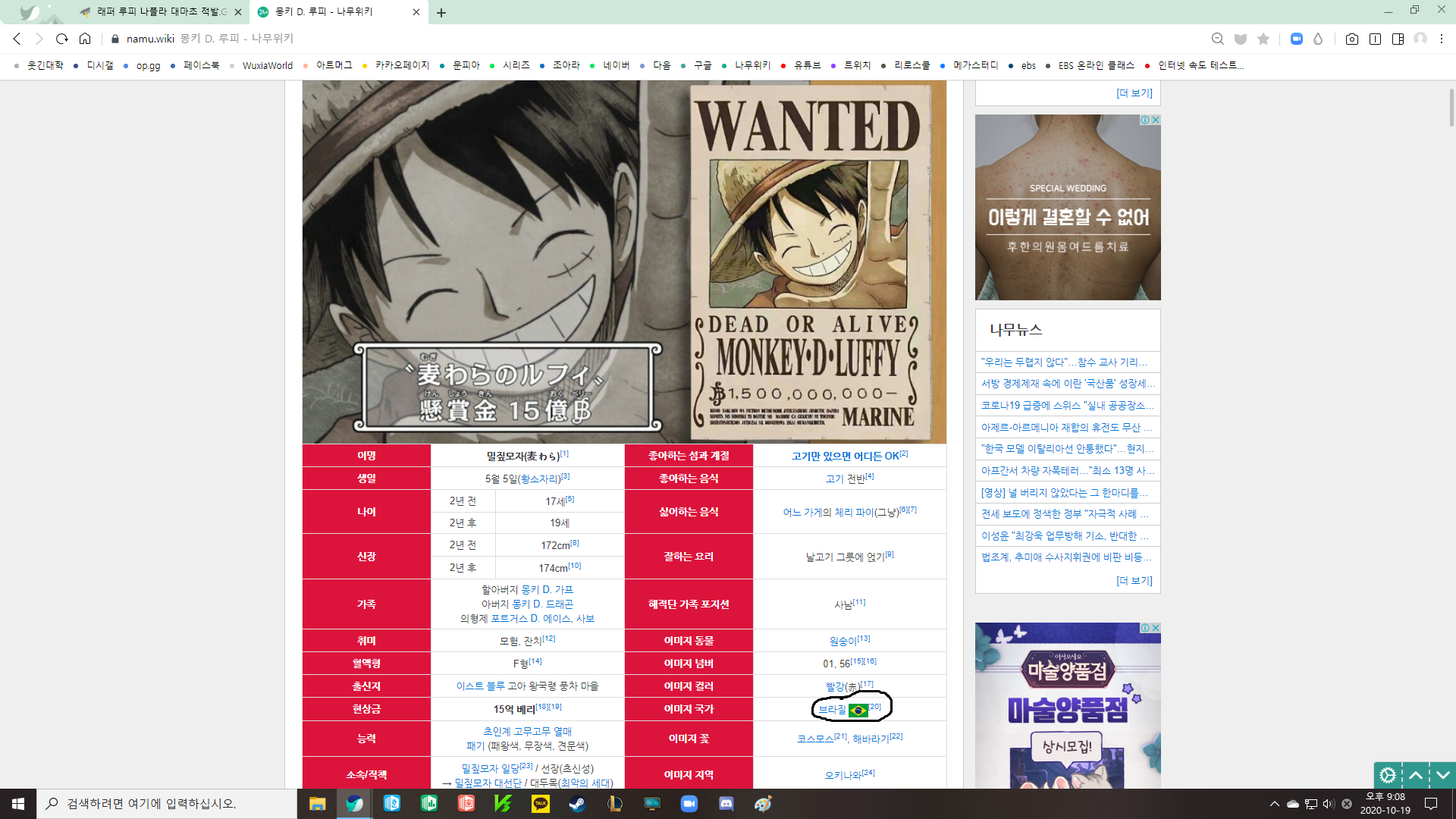This screenshot has width=1456, height=819.
Task: Click the page vertical scrollbar thumb
Action: [x=1451, y=108]
